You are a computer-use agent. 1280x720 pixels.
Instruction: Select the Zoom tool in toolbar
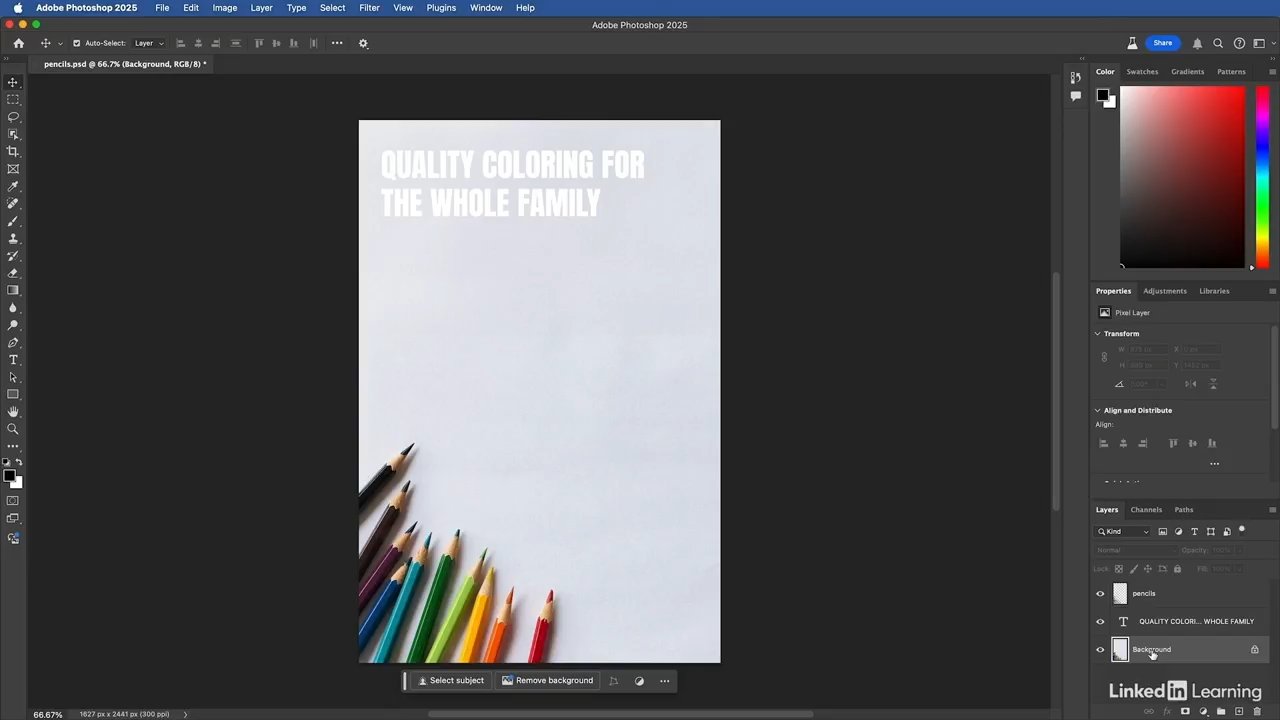(x=13, y=429)
